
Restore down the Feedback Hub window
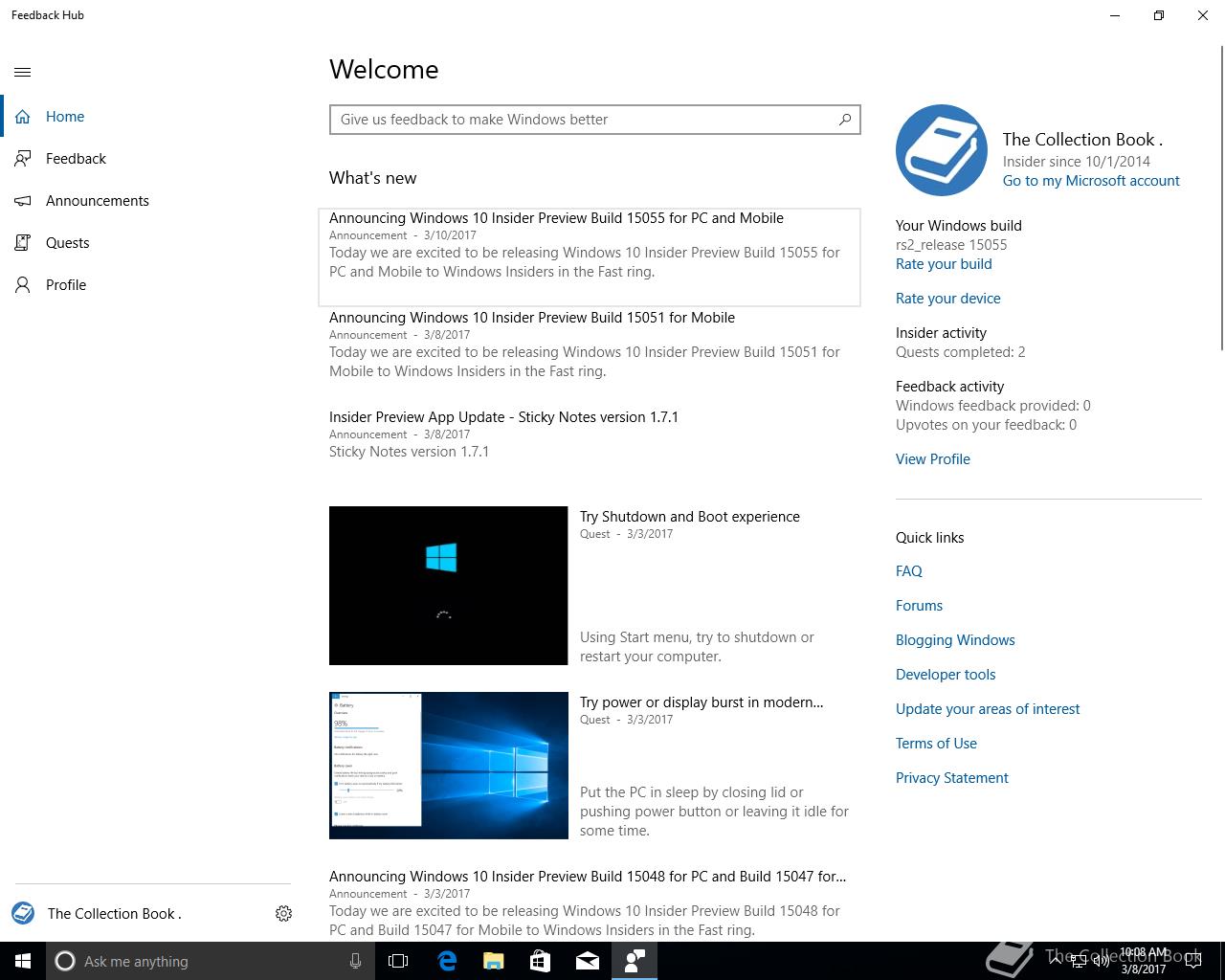(1159, 15)
